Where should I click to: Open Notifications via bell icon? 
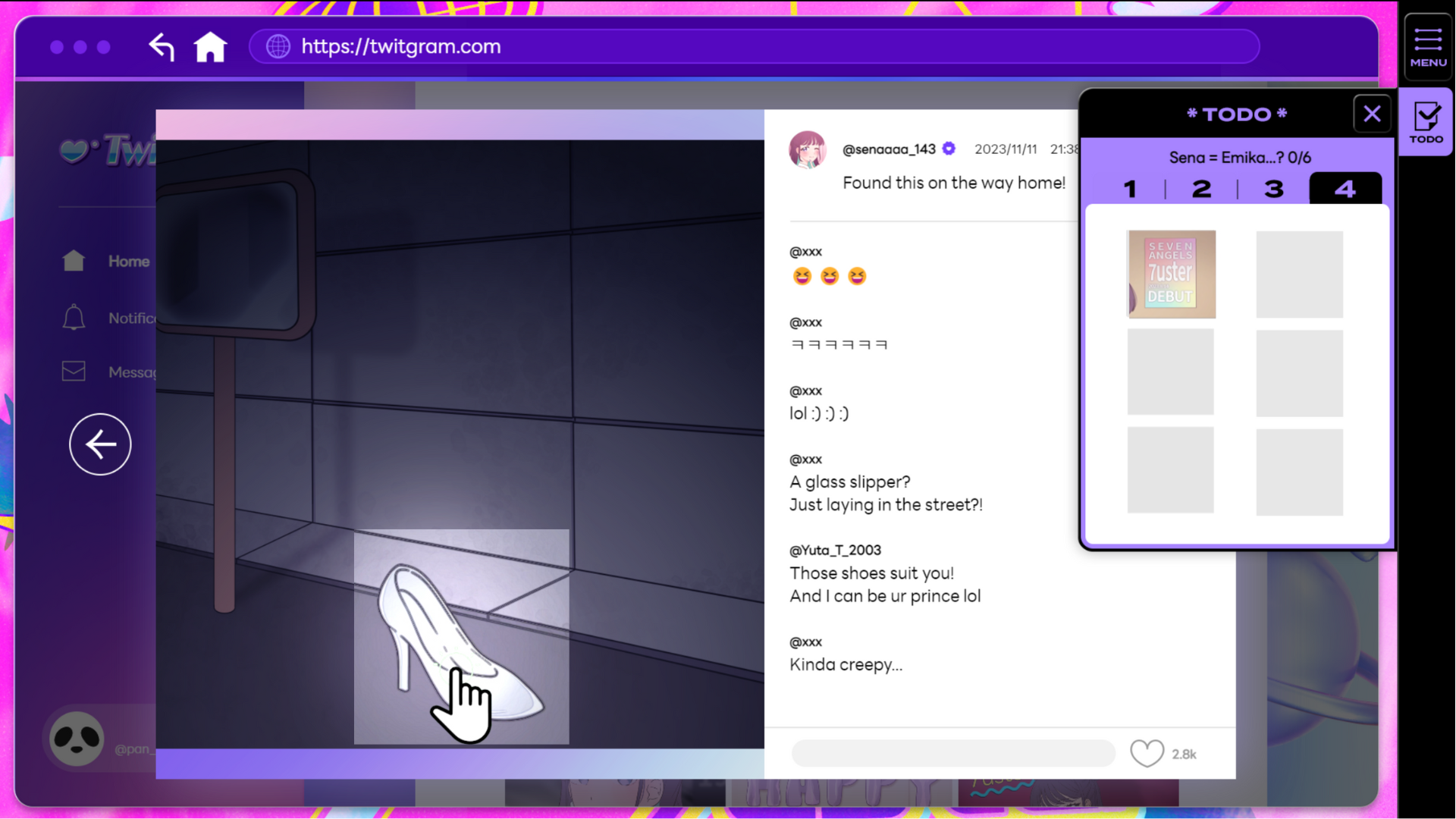pyautogui.click(x=74, y=318)
